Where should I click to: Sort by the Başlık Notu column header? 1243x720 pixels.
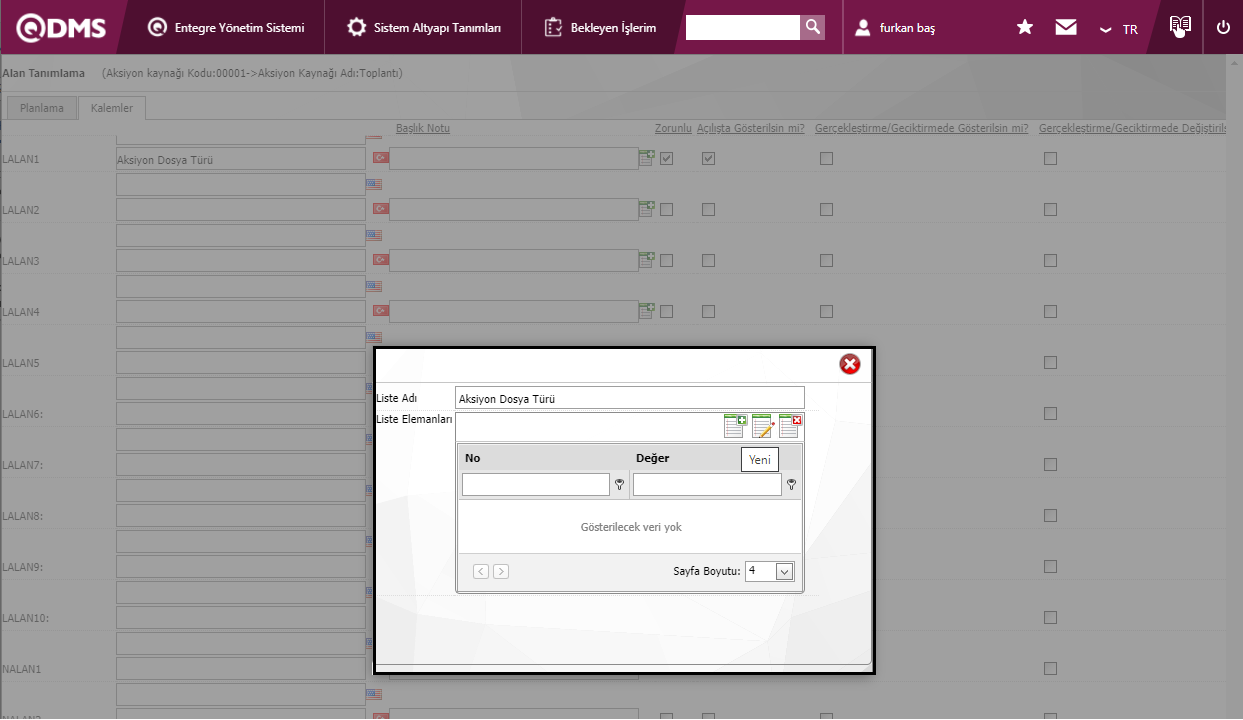point(423,128)
